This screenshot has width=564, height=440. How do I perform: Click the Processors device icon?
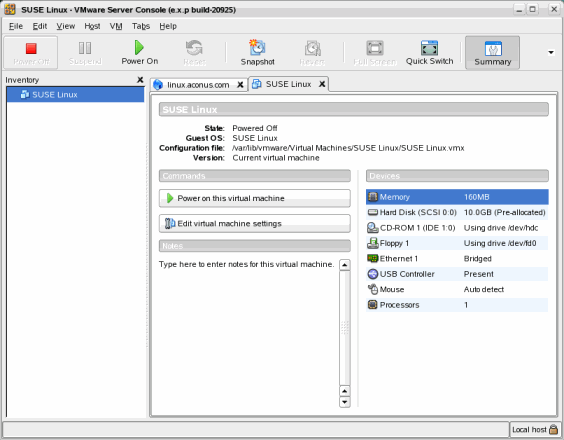[373, 305]
